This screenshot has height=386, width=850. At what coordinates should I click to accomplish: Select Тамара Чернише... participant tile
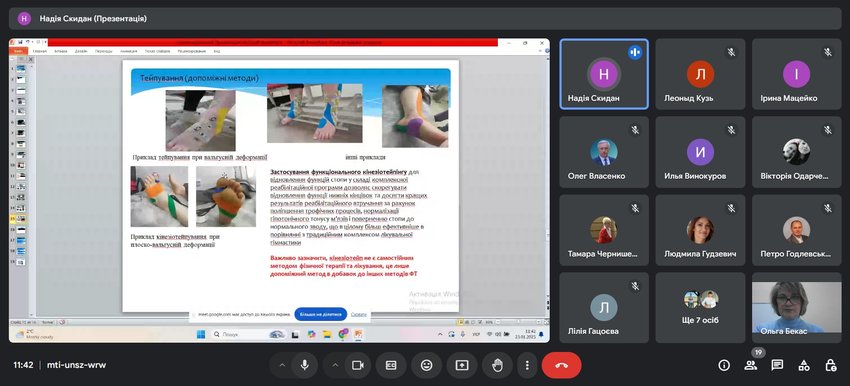pos(604,230)
